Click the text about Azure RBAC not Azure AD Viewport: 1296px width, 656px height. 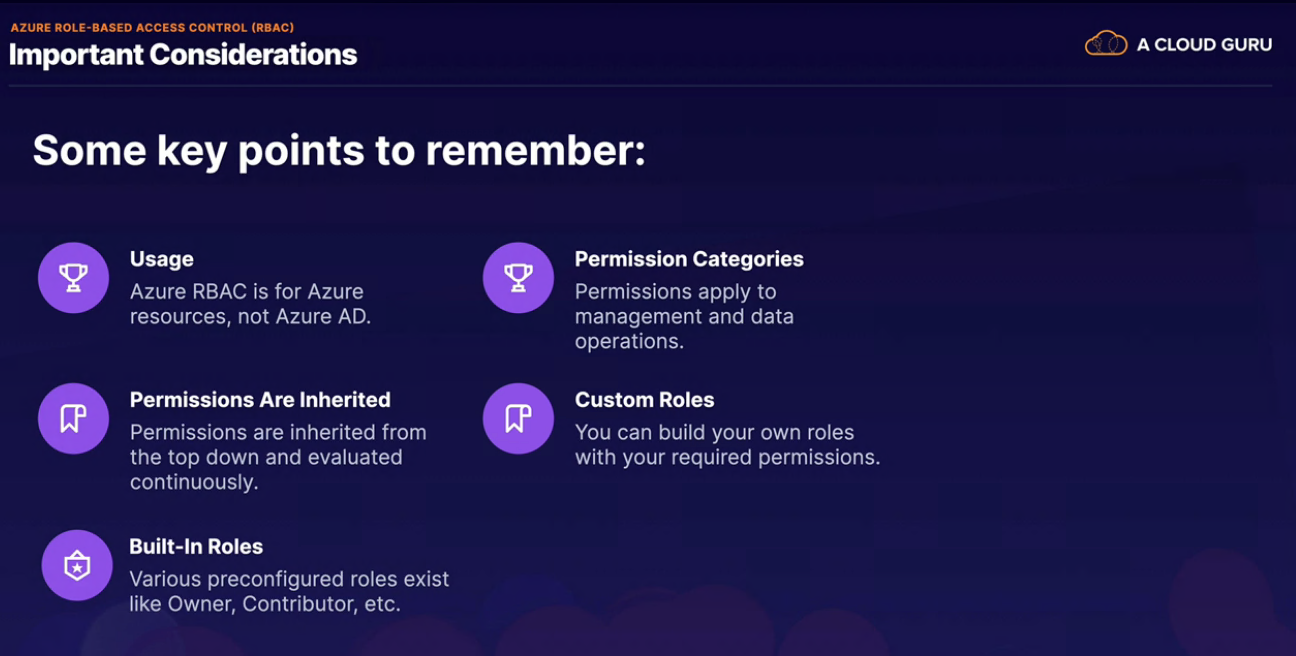pyautogui.click(x=250, y=305)
